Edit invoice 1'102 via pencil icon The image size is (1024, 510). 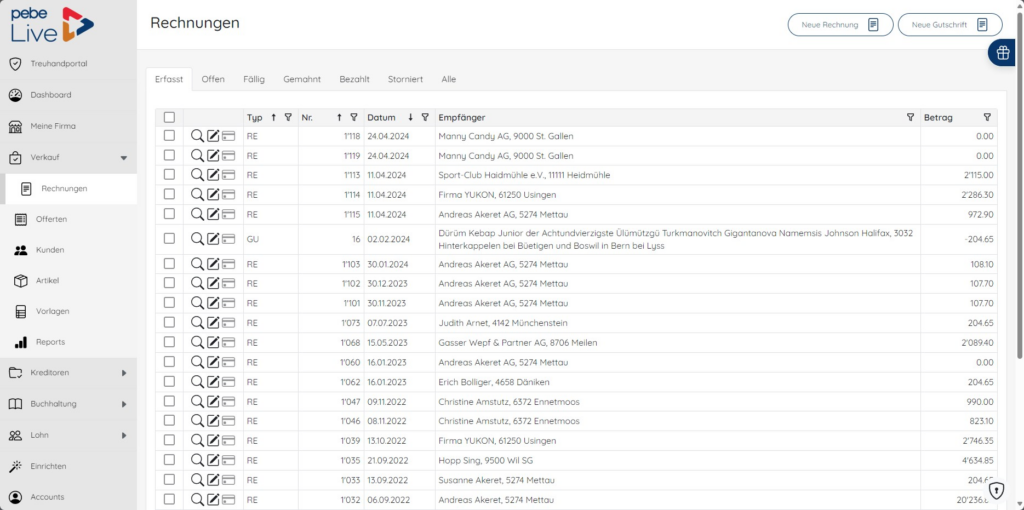[213, 283]
